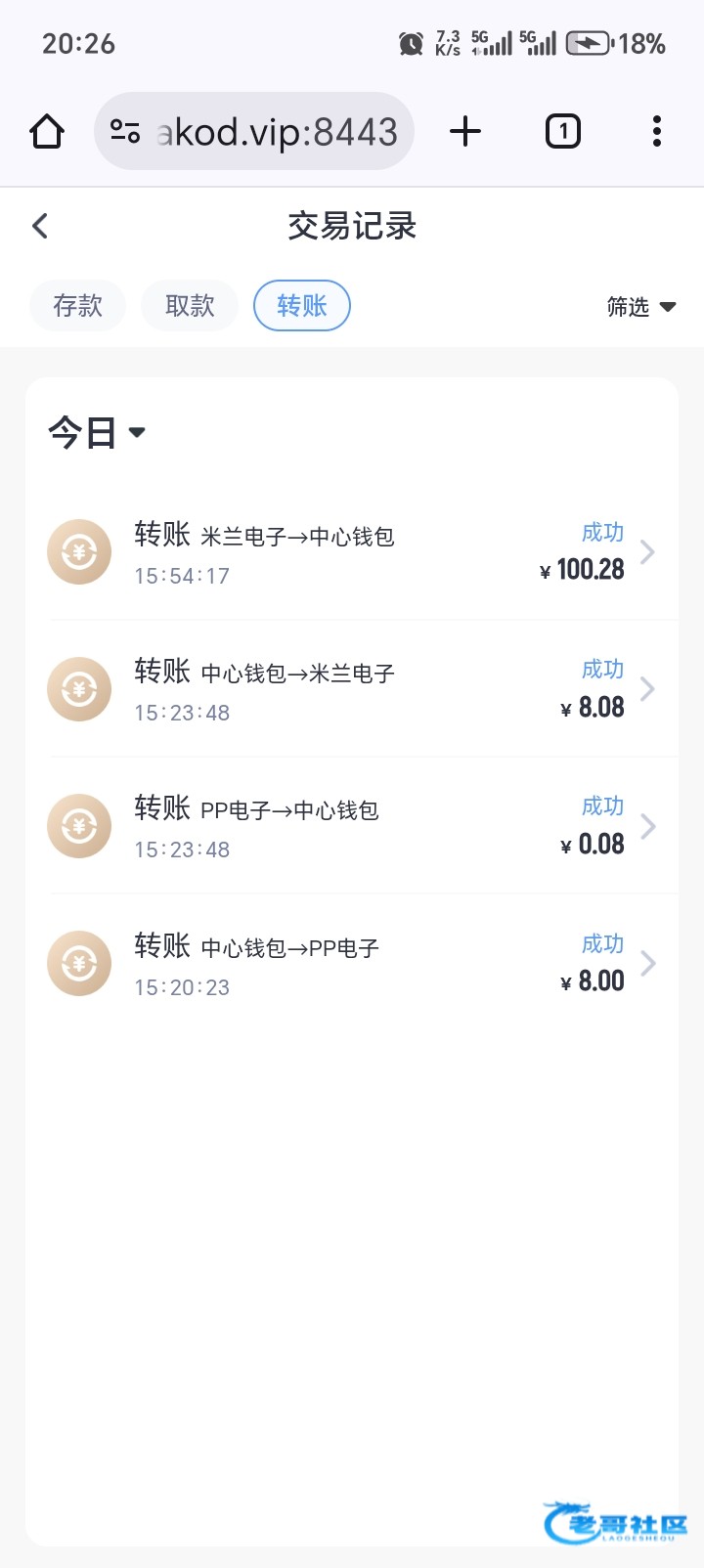Open details chevron for ¥8.08 transfer
The image size is (704, 1568).
pyautogui.click(x=647, y=689)
